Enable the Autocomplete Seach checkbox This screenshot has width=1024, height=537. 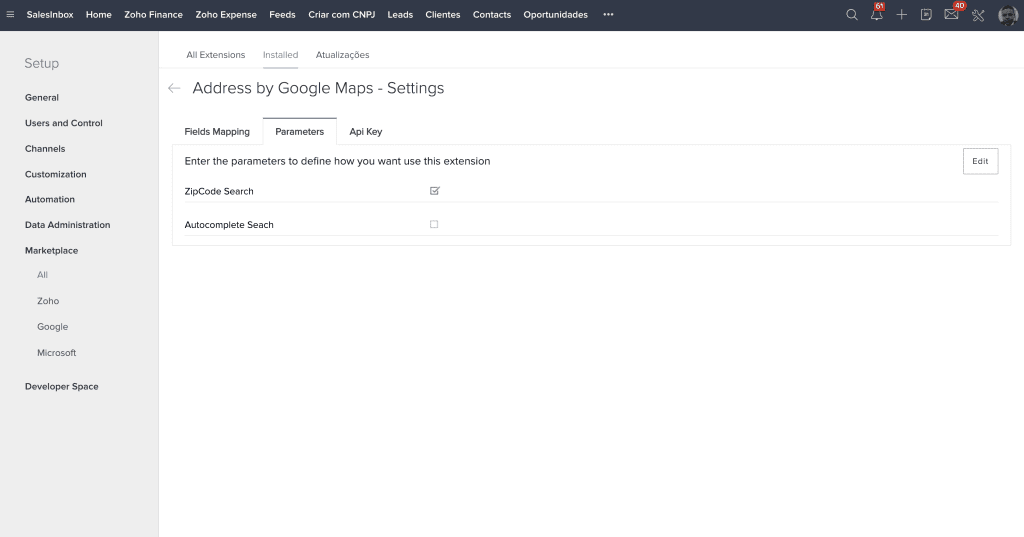coord(434,224)
